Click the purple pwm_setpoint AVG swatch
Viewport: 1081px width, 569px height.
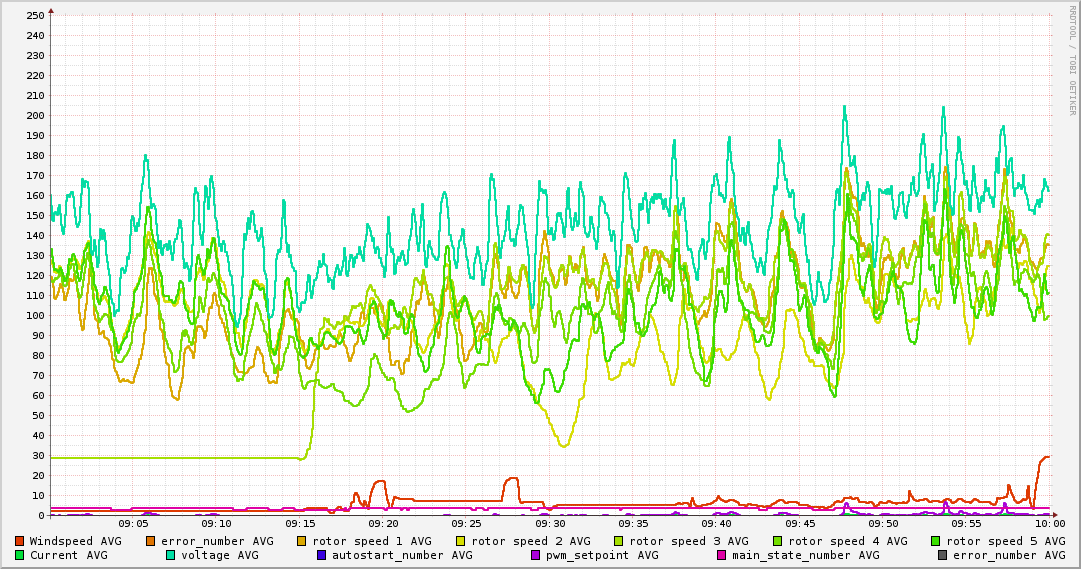pos(536,555)
